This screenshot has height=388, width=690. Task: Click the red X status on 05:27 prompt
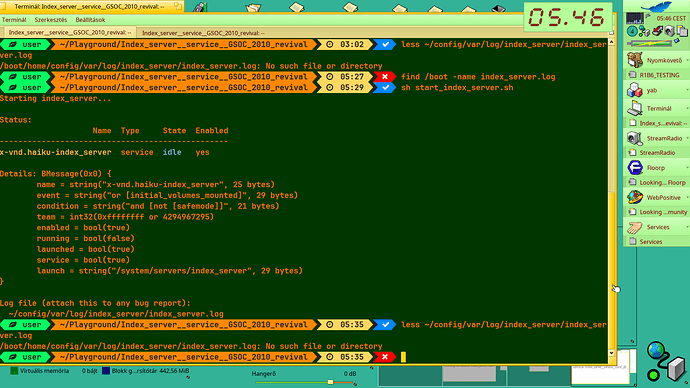click(385, 77)
